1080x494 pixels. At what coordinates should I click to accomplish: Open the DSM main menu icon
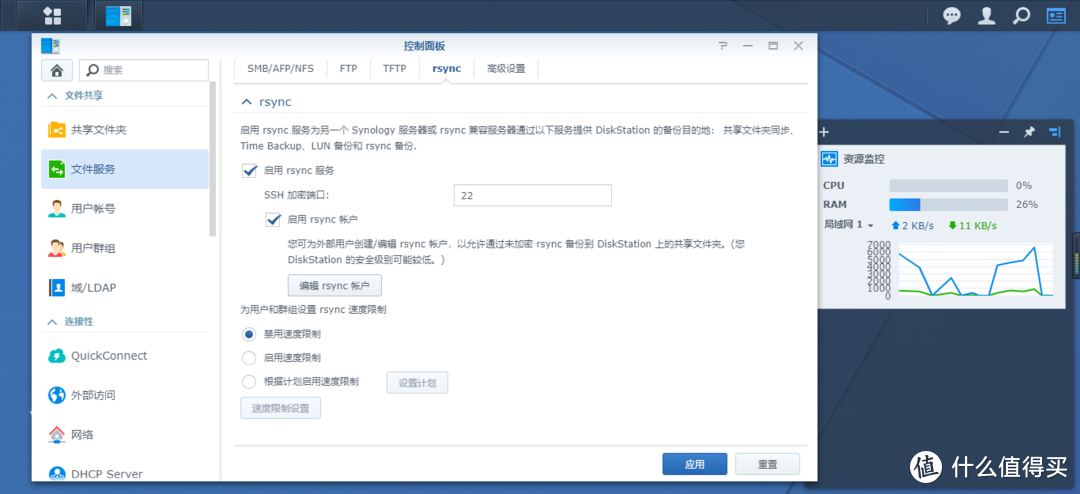click(x=52, y=15)
